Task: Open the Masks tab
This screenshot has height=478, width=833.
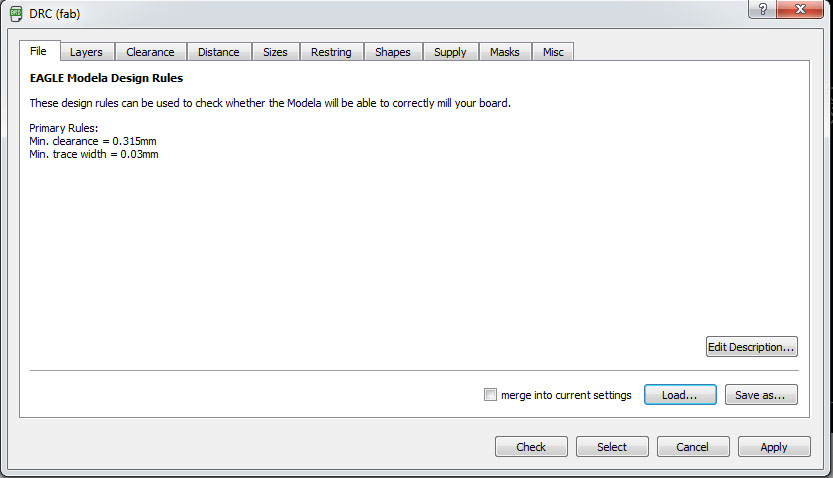Action: [505, 52]
